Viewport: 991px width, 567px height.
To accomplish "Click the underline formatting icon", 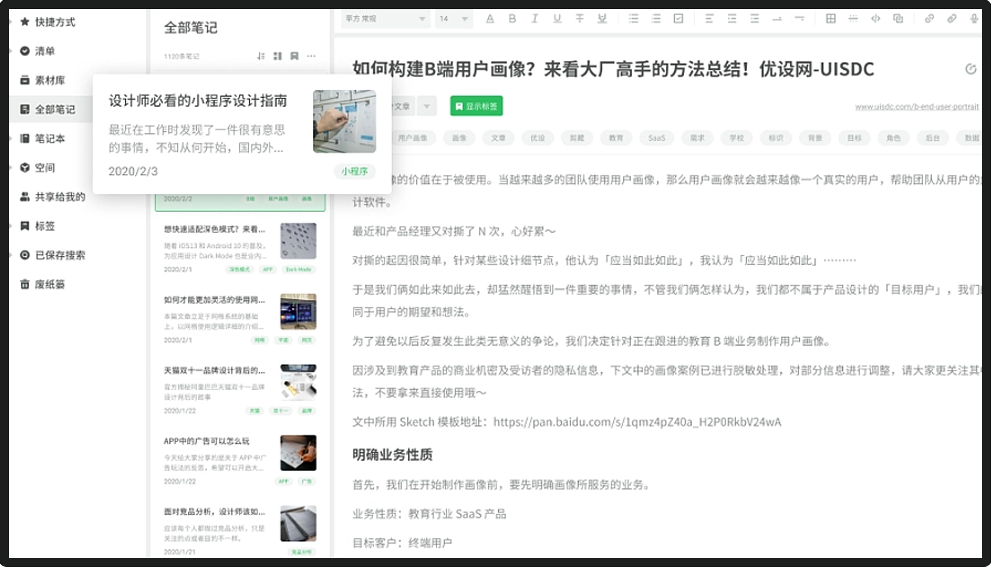I will (x=559, y=18).
